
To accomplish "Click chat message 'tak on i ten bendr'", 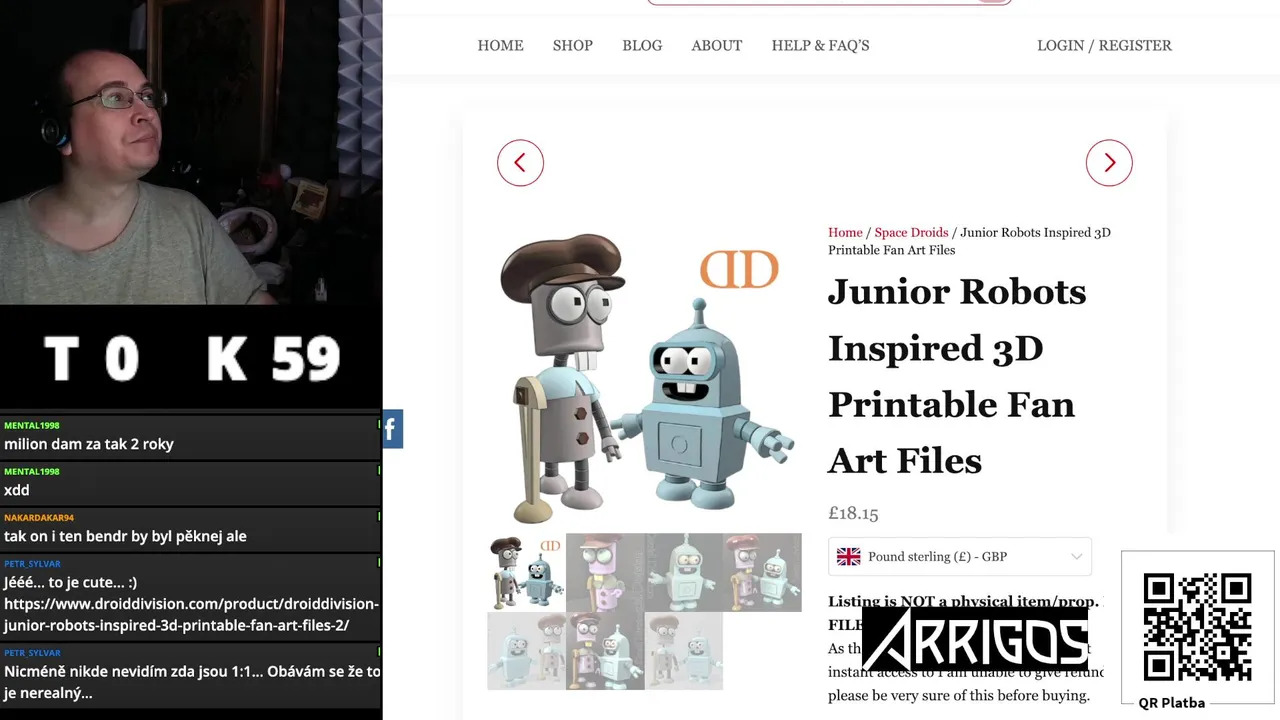I will click(125, 536).
